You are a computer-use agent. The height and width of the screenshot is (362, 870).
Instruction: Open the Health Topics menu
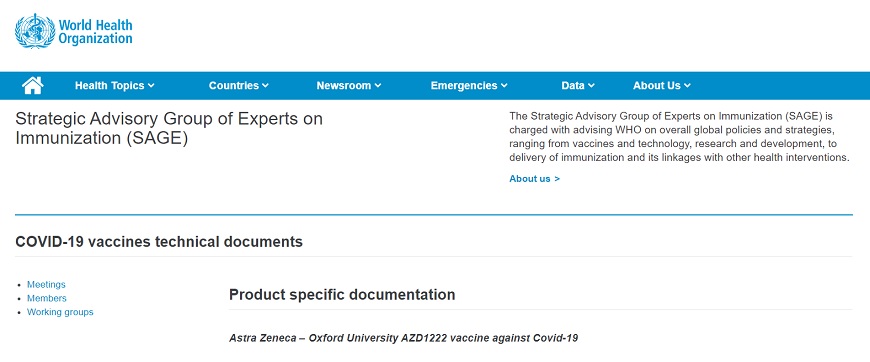[115, 86]
